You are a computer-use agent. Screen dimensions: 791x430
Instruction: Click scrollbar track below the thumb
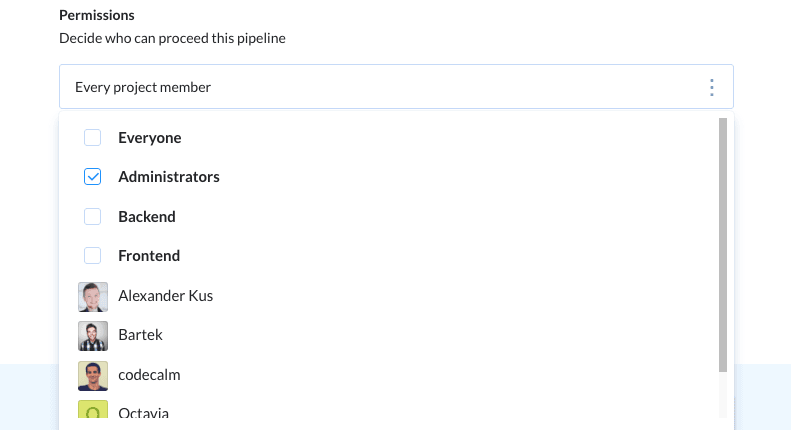[x=723, y=395]
